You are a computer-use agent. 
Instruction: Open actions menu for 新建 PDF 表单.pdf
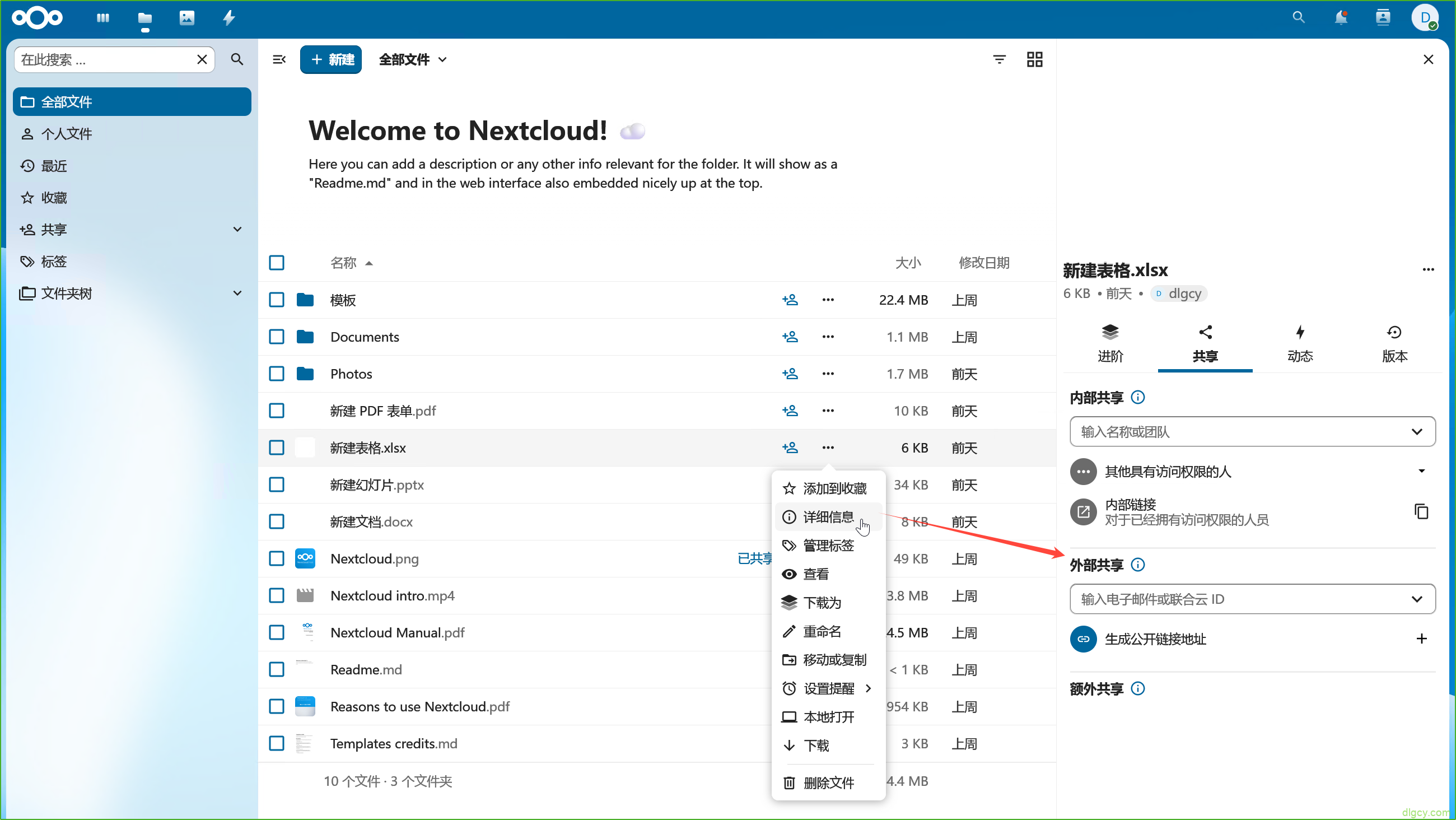828,411
